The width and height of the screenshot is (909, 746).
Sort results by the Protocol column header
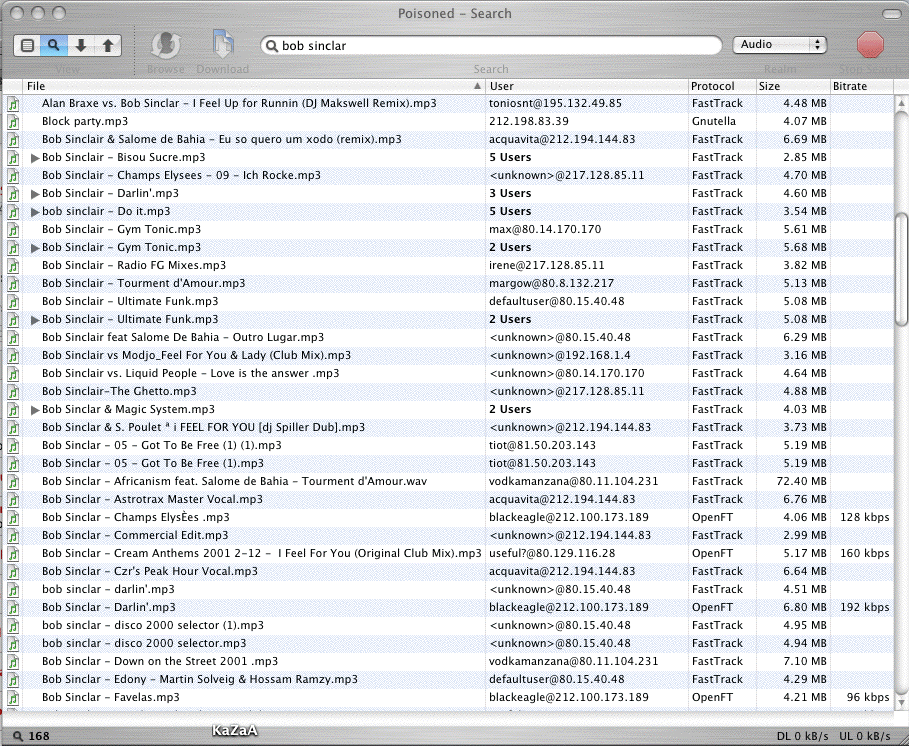pos(722,86)
